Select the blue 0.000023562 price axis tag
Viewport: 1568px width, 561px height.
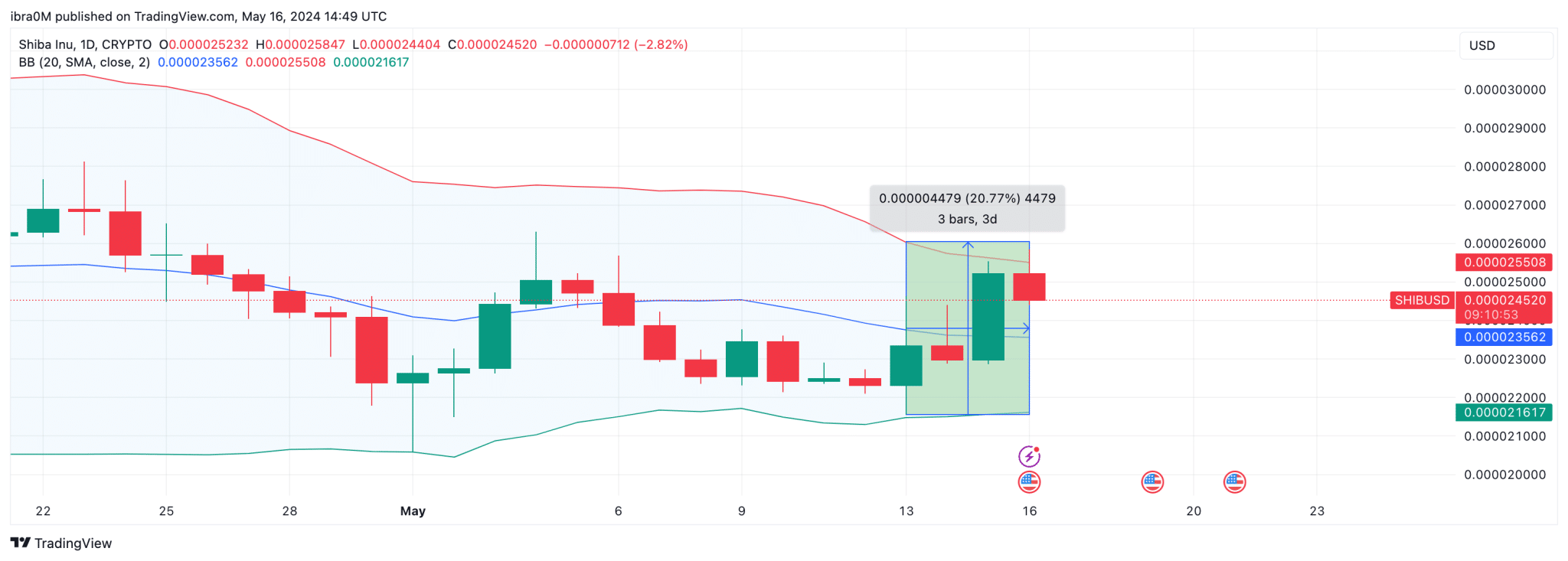coord(1504,337)
